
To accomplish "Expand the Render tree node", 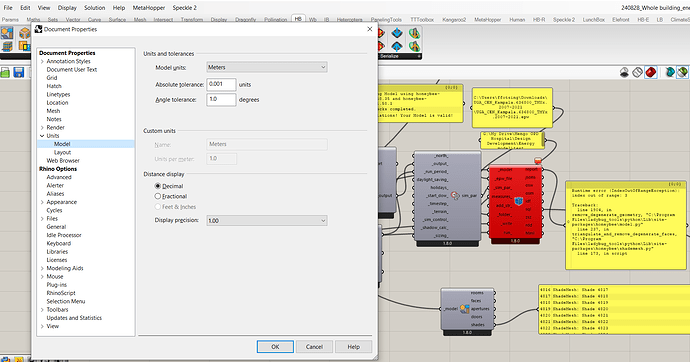I will (x=42, y=128).
